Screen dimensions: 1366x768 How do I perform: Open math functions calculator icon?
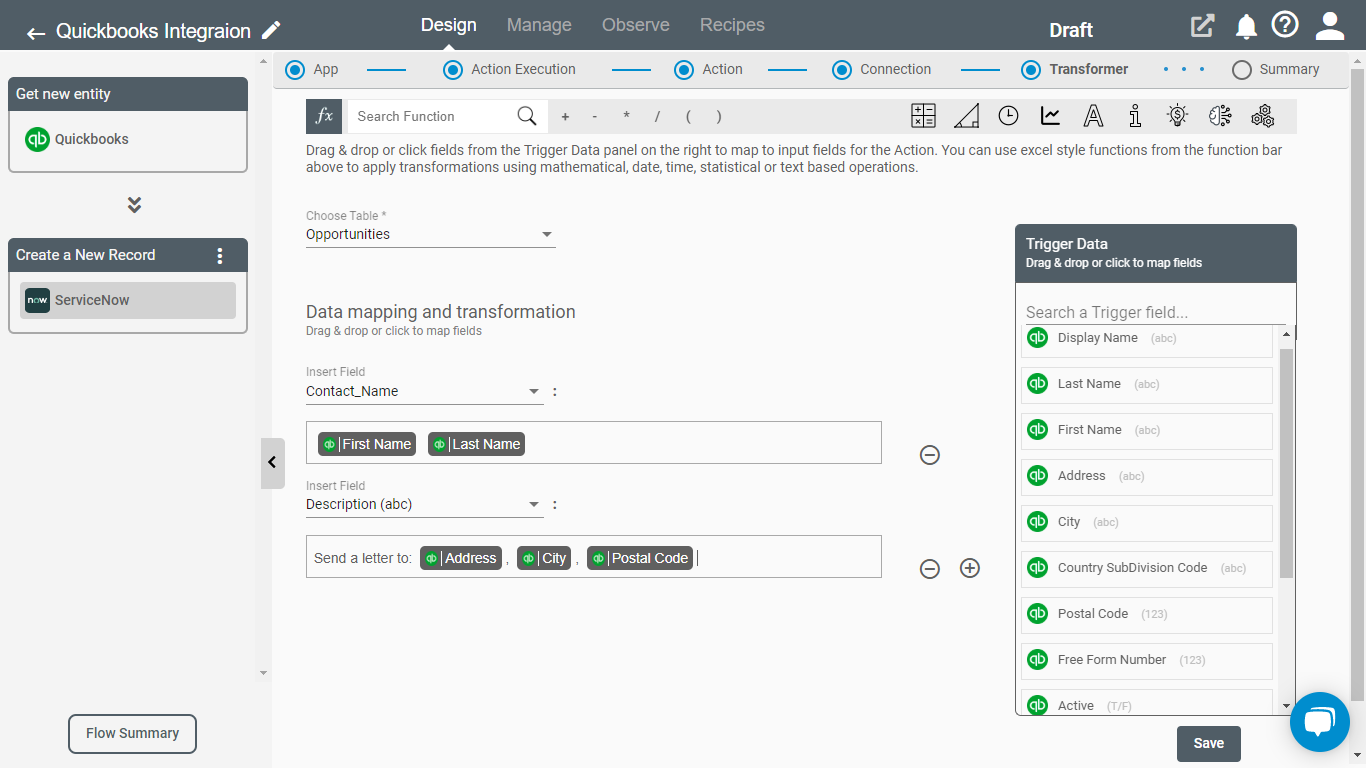[923, 116]
